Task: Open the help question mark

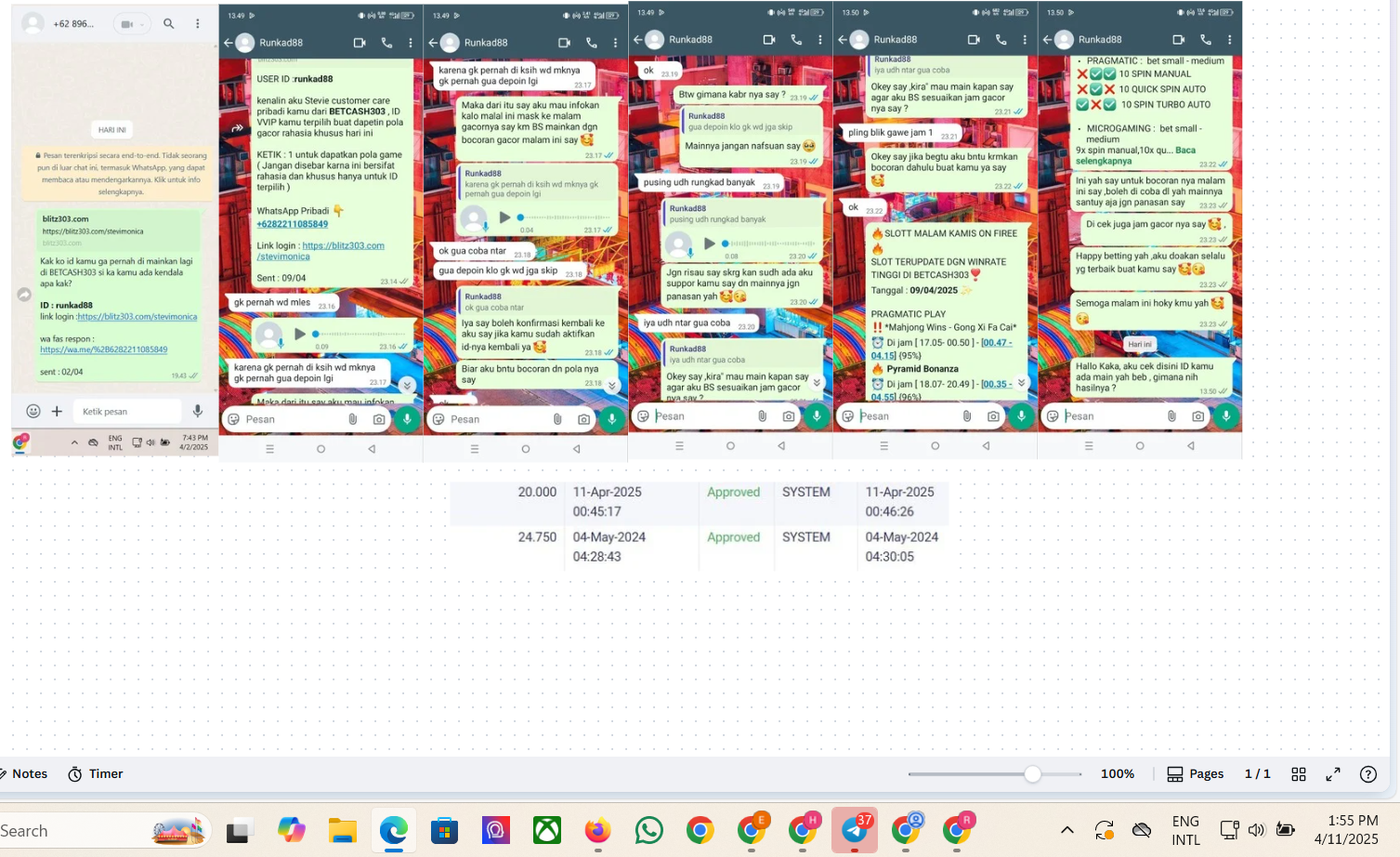Action: coord(1368,773)
